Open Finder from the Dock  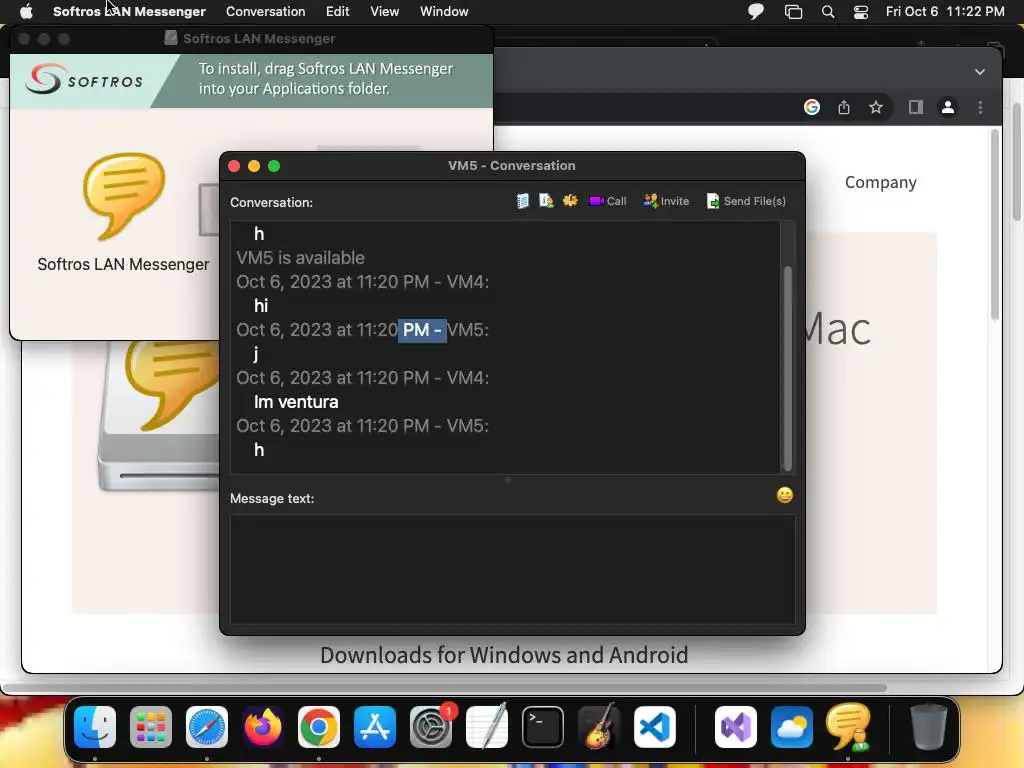click(x=95, y=727)
